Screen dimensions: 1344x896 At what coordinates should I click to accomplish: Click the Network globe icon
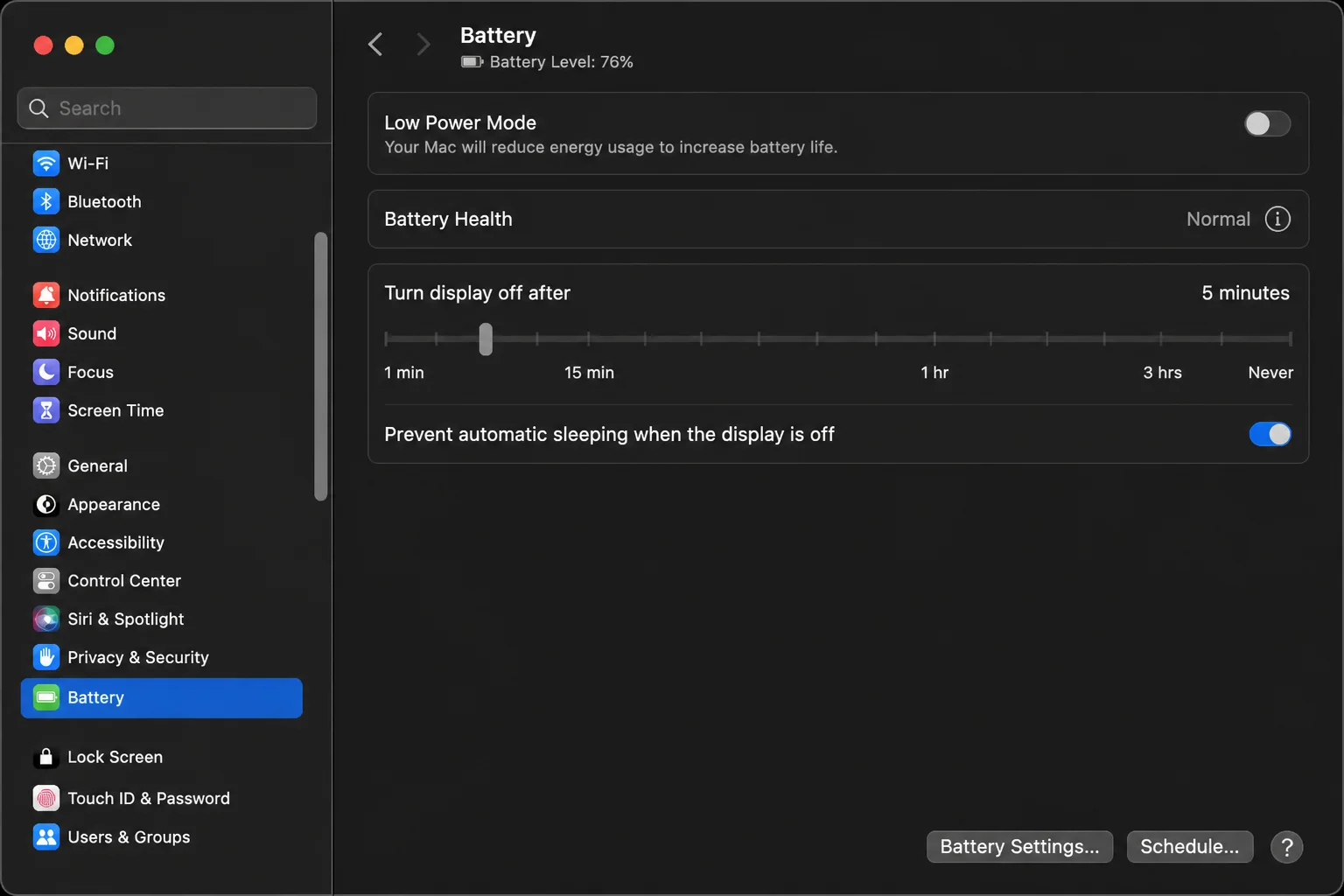[x=46, y=240]
